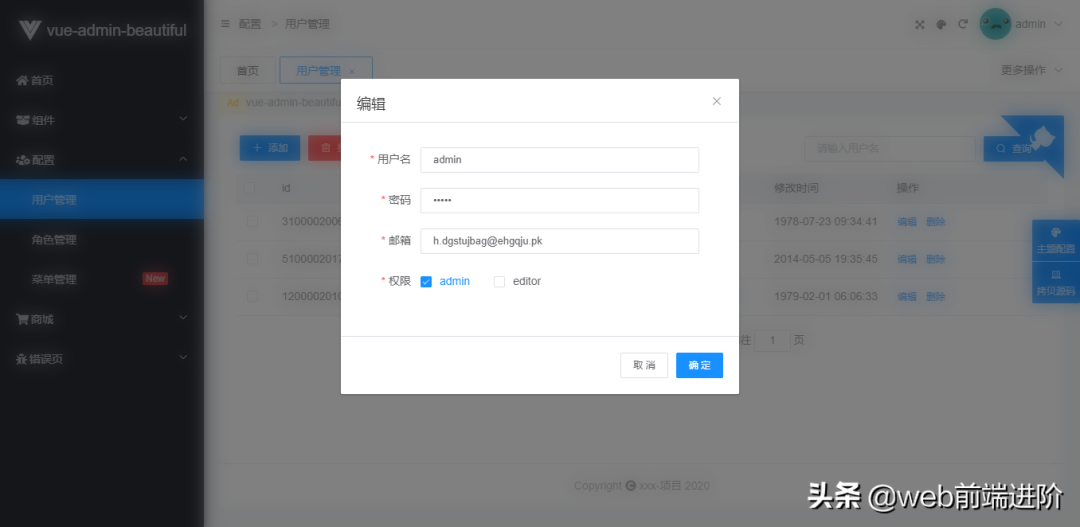This screenshot has height=527, width=1080.
Task: Switch to the 首页 tab
Action: (247, 70)
